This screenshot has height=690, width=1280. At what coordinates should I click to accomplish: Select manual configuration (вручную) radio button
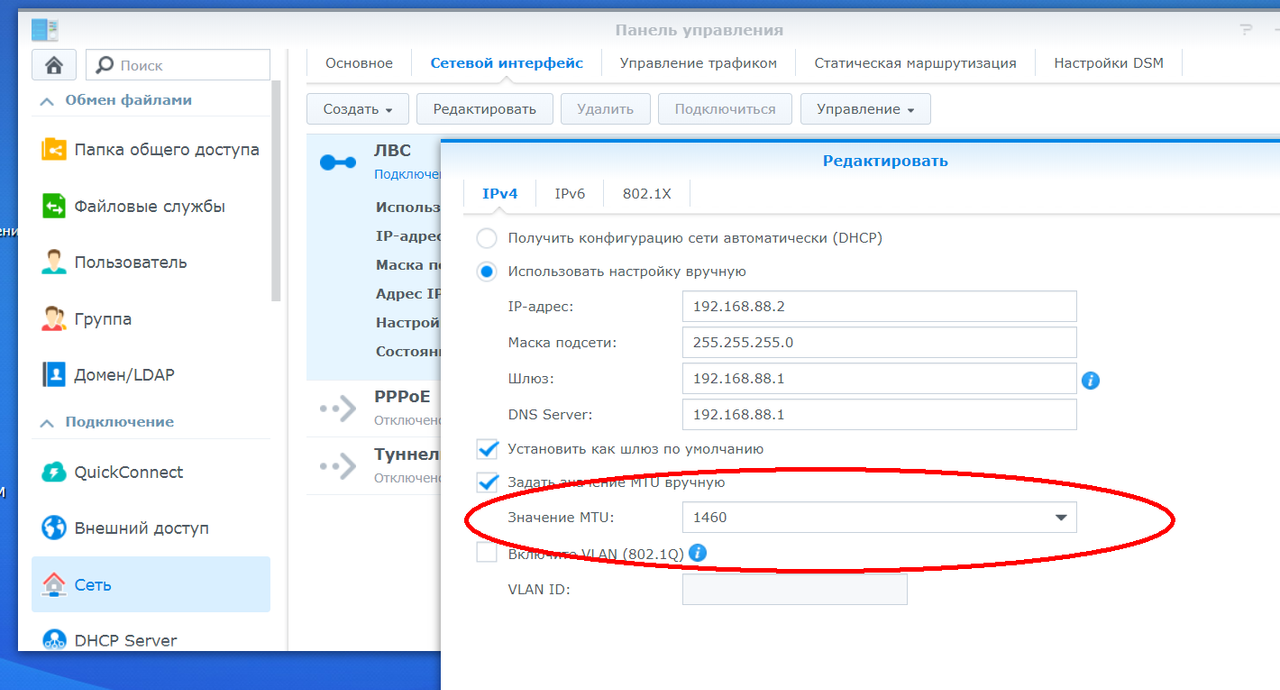click(486, 271)
